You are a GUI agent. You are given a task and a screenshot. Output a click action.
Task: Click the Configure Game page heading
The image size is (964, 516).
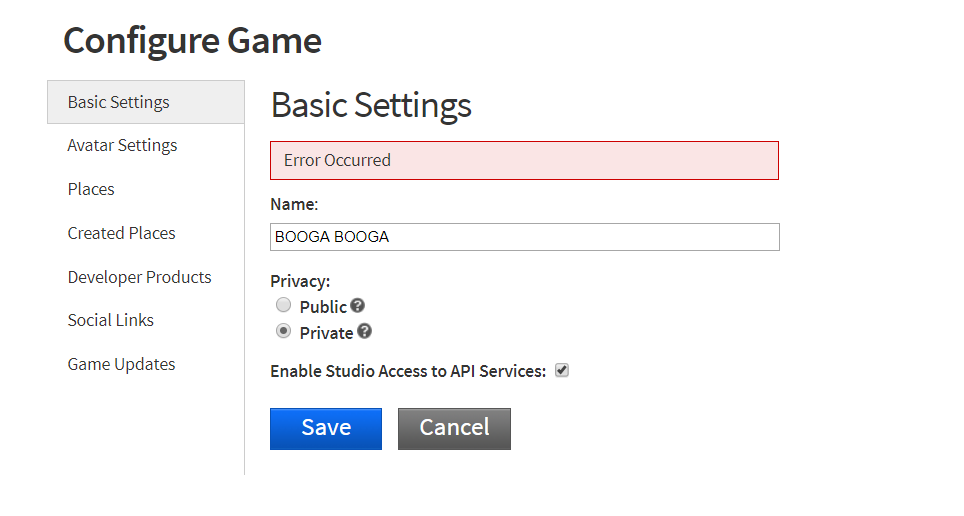(x=192, y=41)
